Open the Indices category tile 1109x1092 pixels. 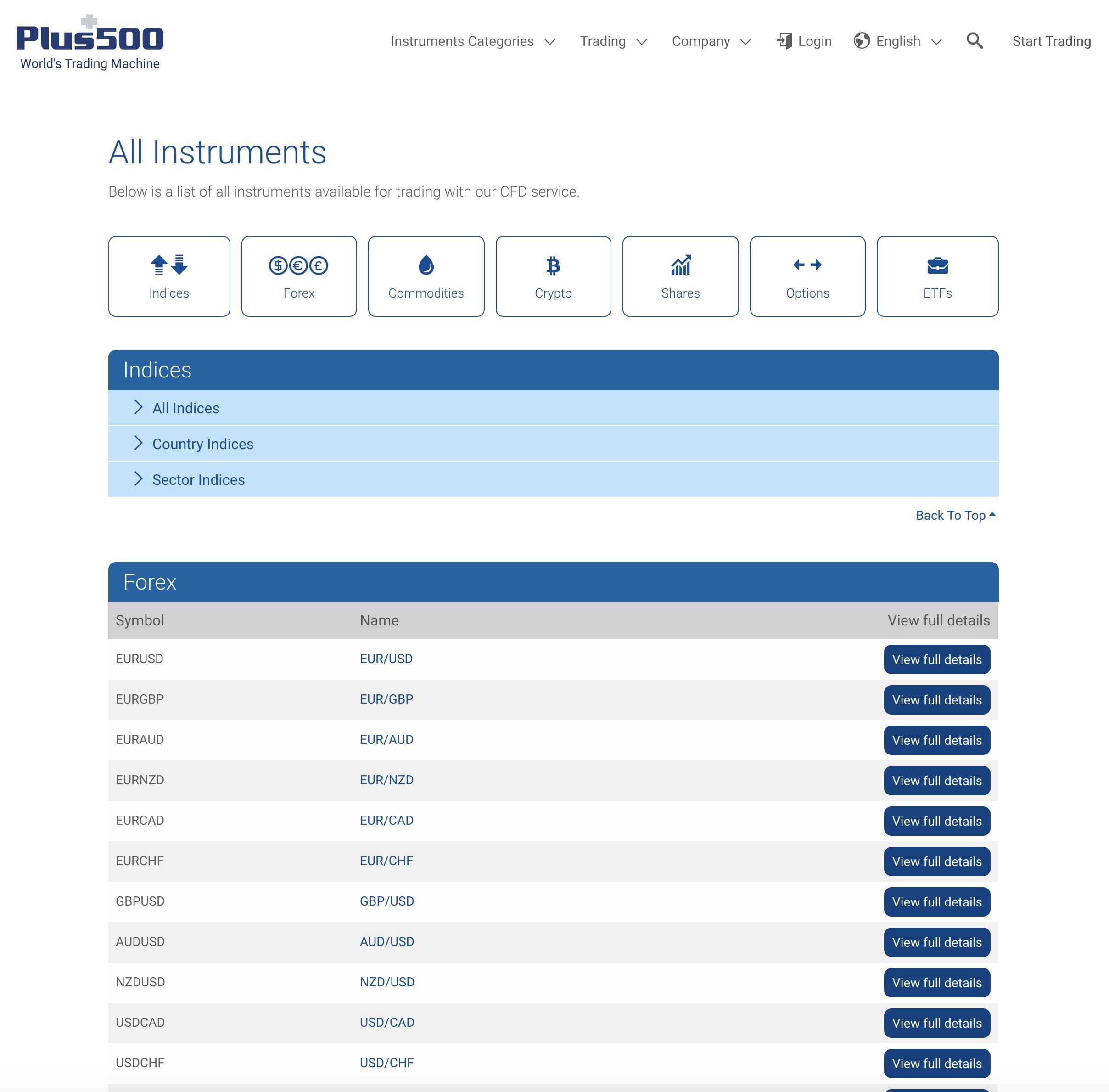pos(168,276)
